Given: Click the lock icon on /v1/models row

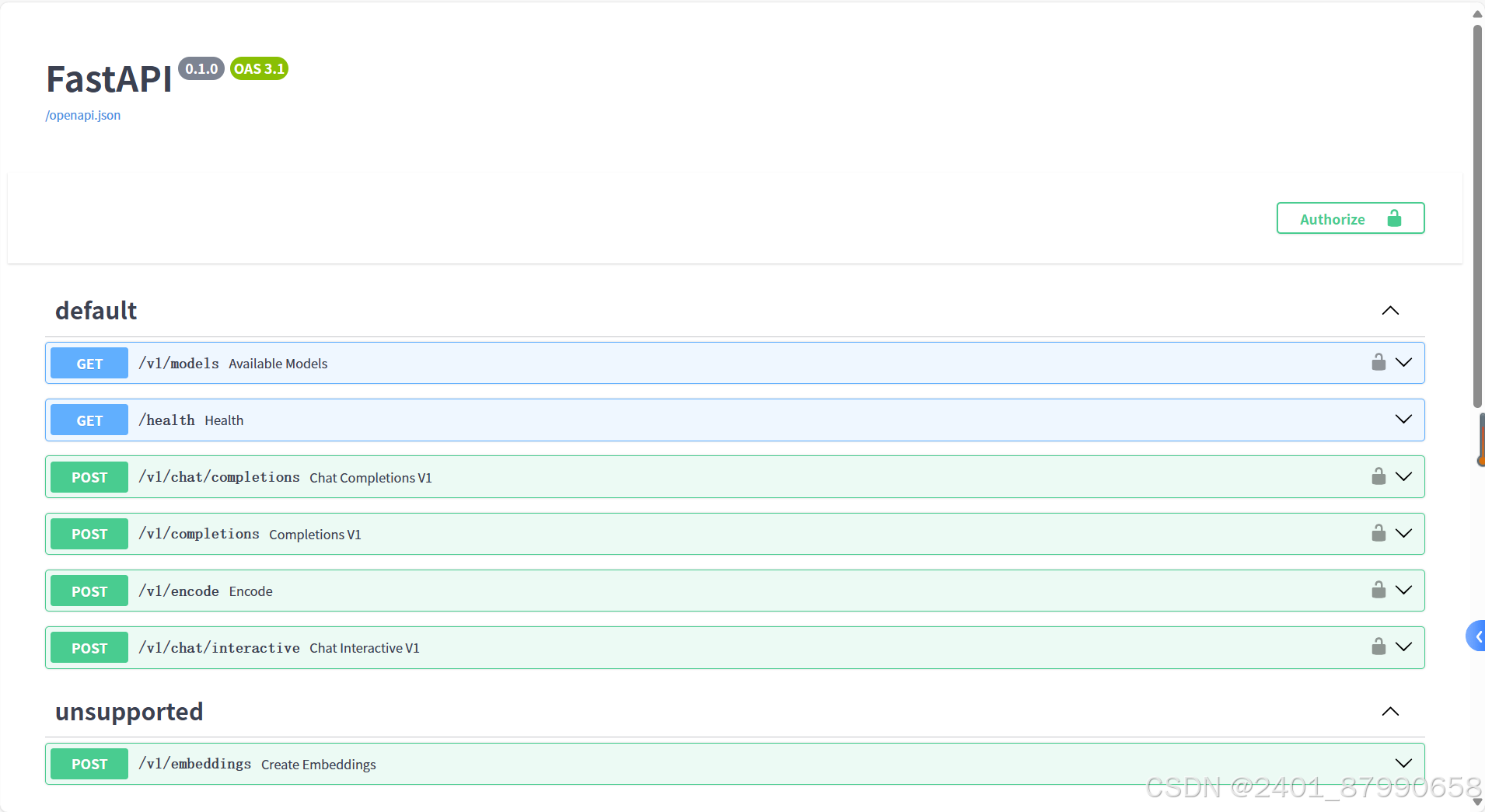Looking at the screenshot, I should pos(1378,362).
